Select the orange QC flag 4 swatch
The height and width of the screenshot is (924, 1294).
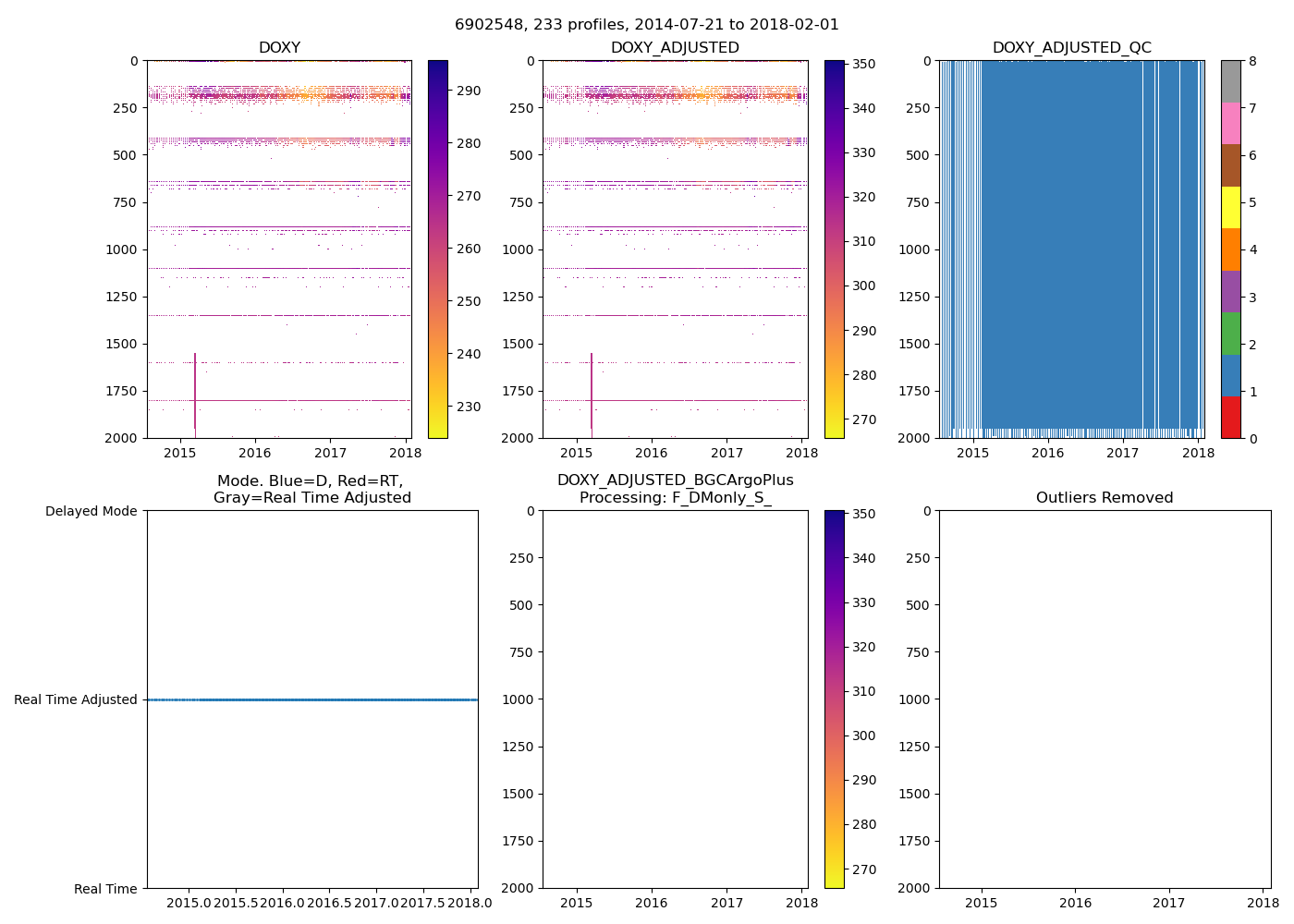click(1230, 249)
